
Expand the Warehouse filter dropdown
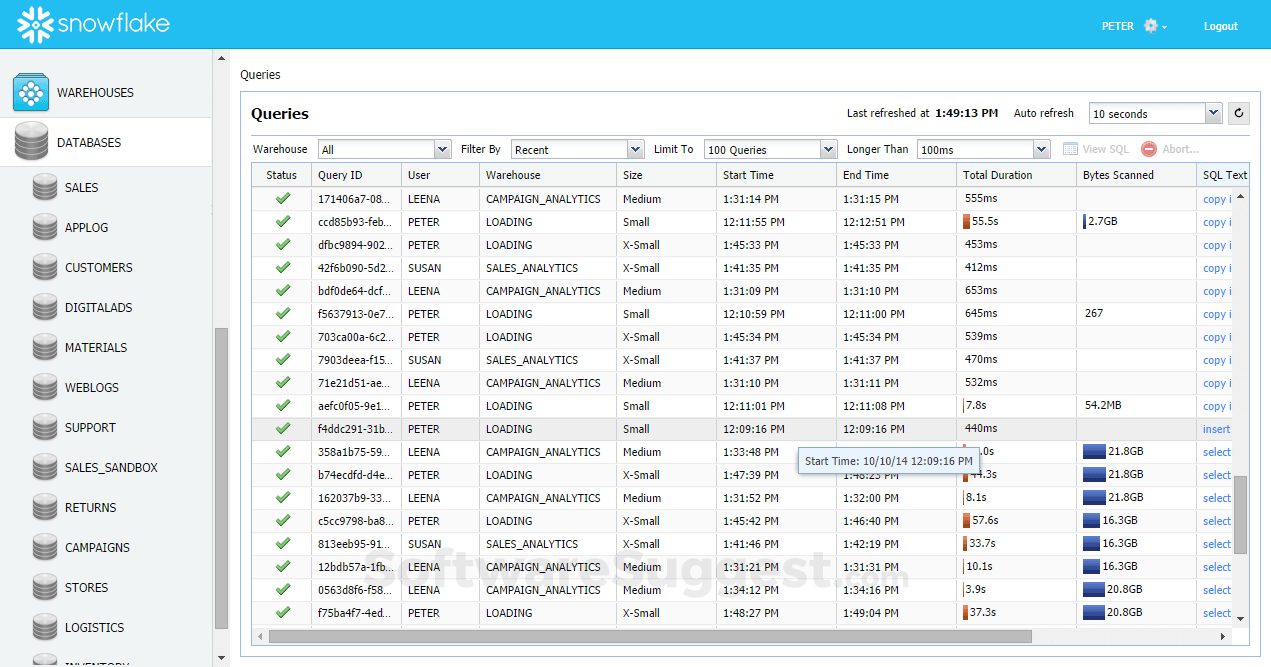442,149
